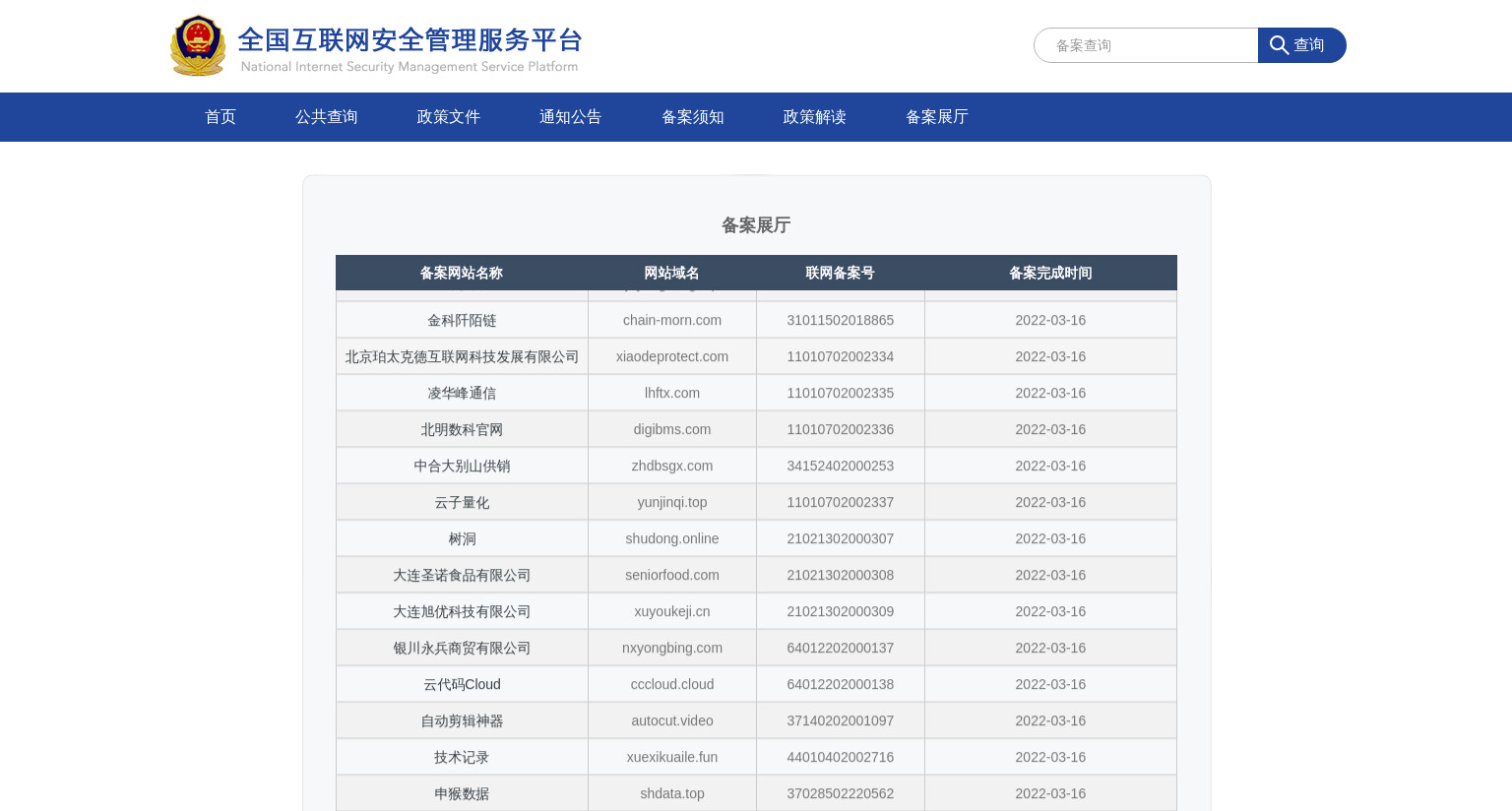Screen dimensions: 1512x811
Task: Select the 凌华峰通信 site name cell
Action: 462,393
